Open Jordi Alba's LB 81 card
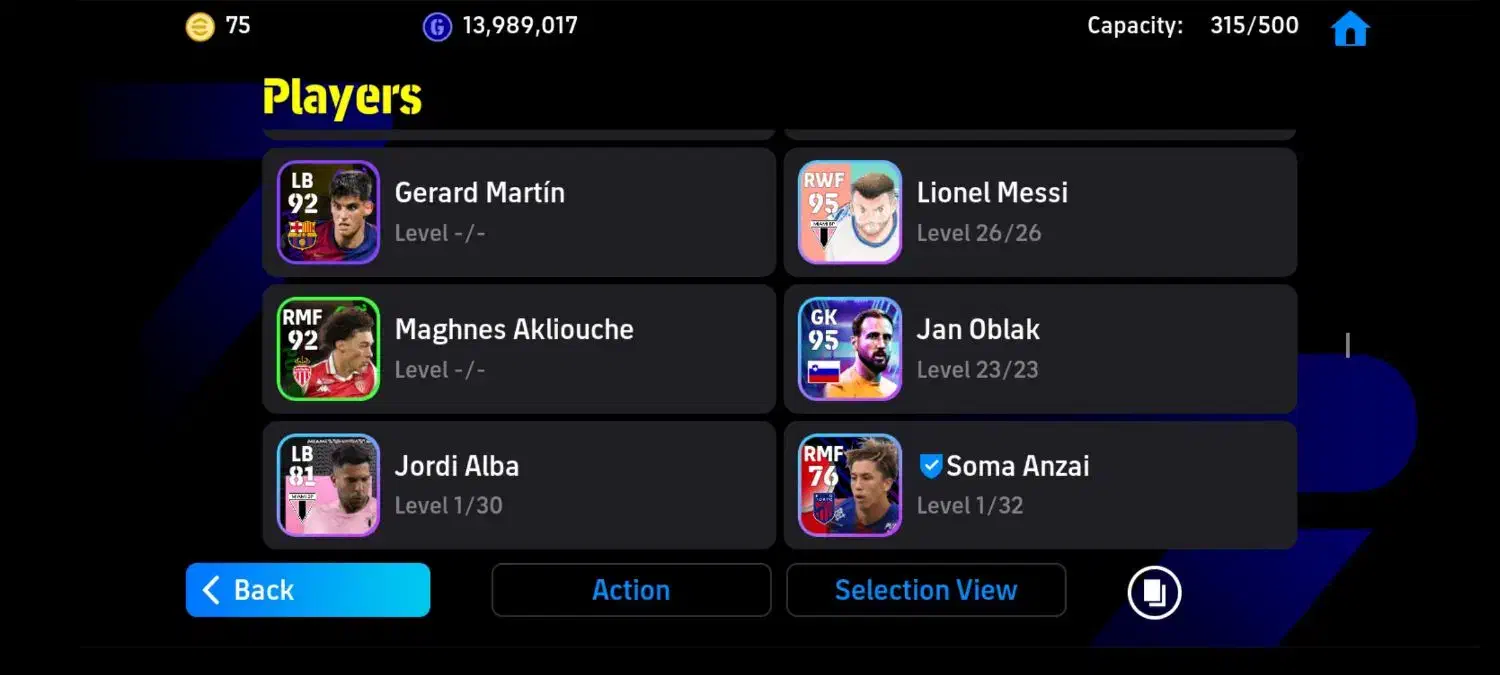1500x675 pixels. coord(328,485)
